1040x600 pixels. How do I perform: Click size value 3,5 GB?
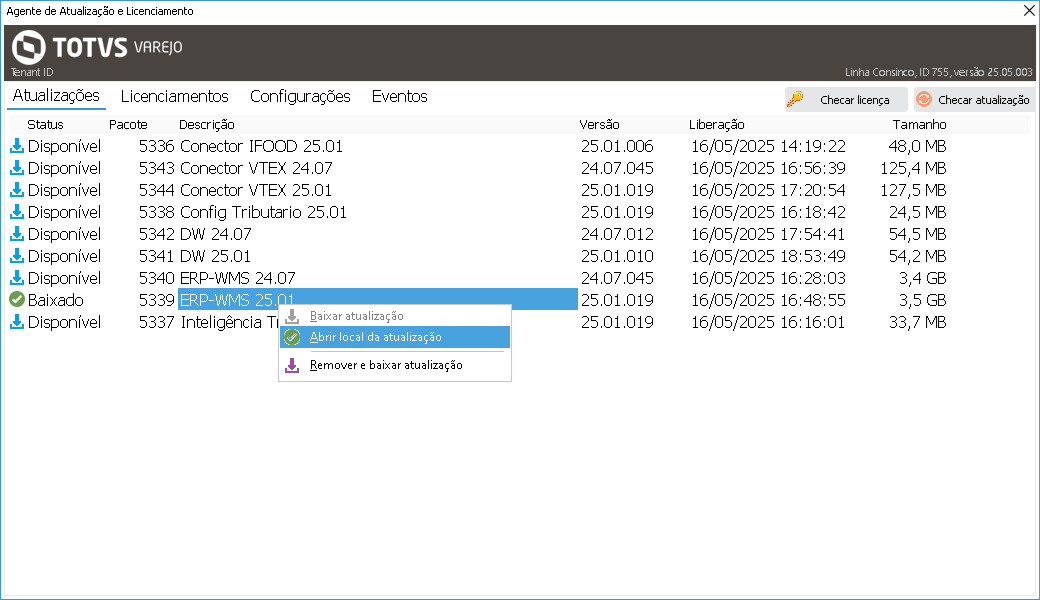coord(923,300)
